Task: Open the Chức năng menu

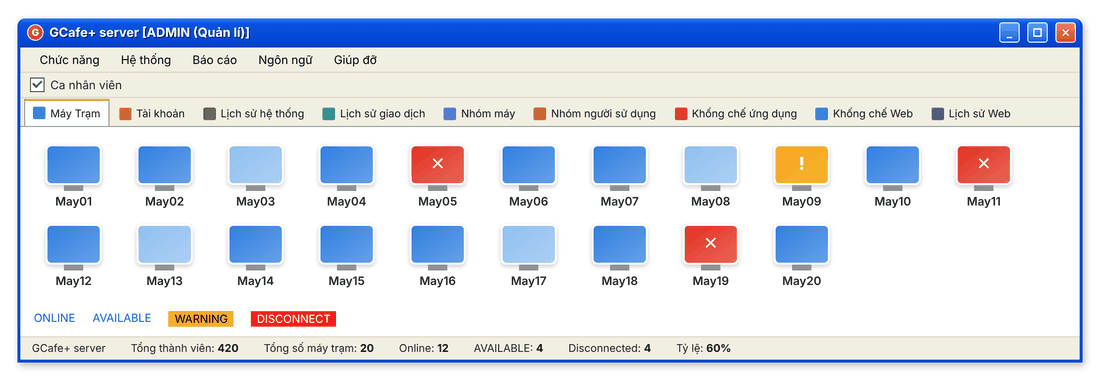Action: pos(69,60)
